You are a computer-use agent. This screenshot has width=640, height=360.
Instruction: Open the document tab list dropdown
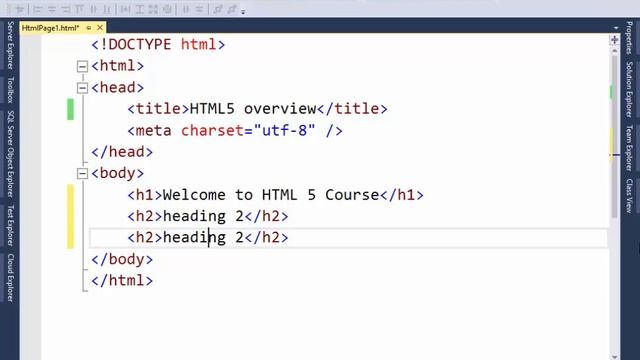pyautogui.click(x=616, y=28)
